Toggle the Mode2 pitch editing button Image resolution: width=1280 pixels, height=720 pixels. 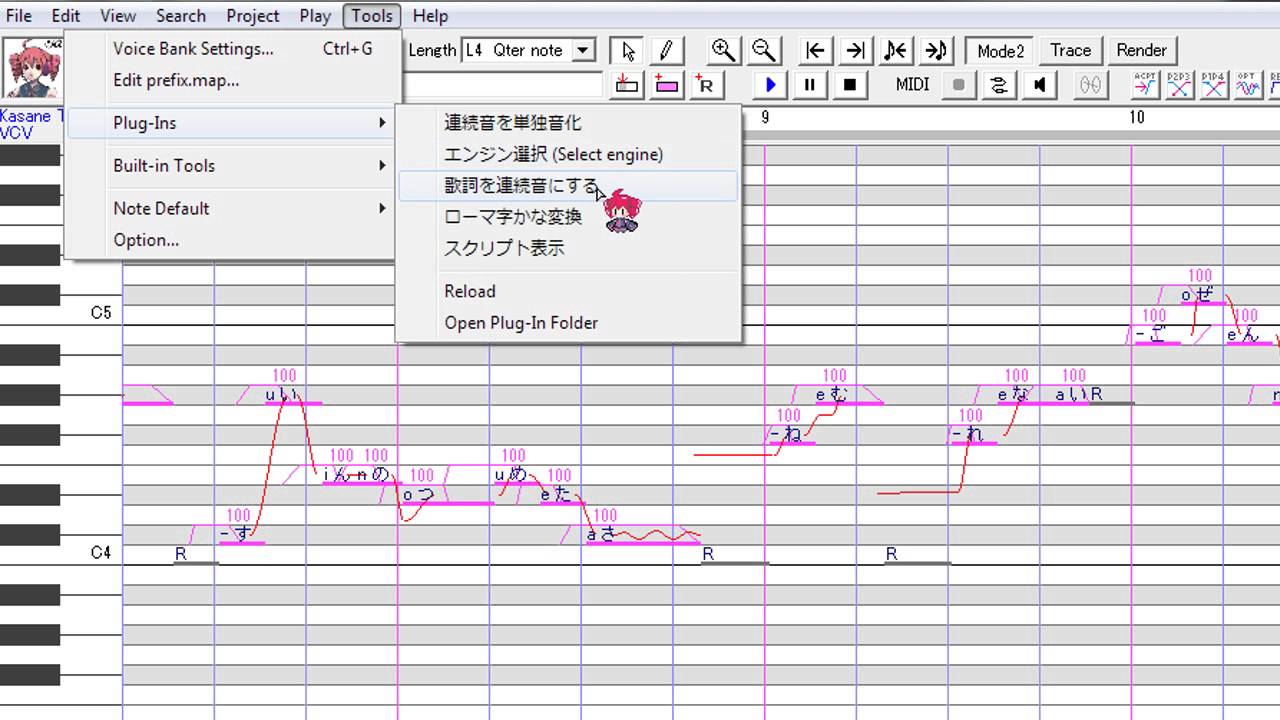pyautogui.click(x=1000, y=50)
